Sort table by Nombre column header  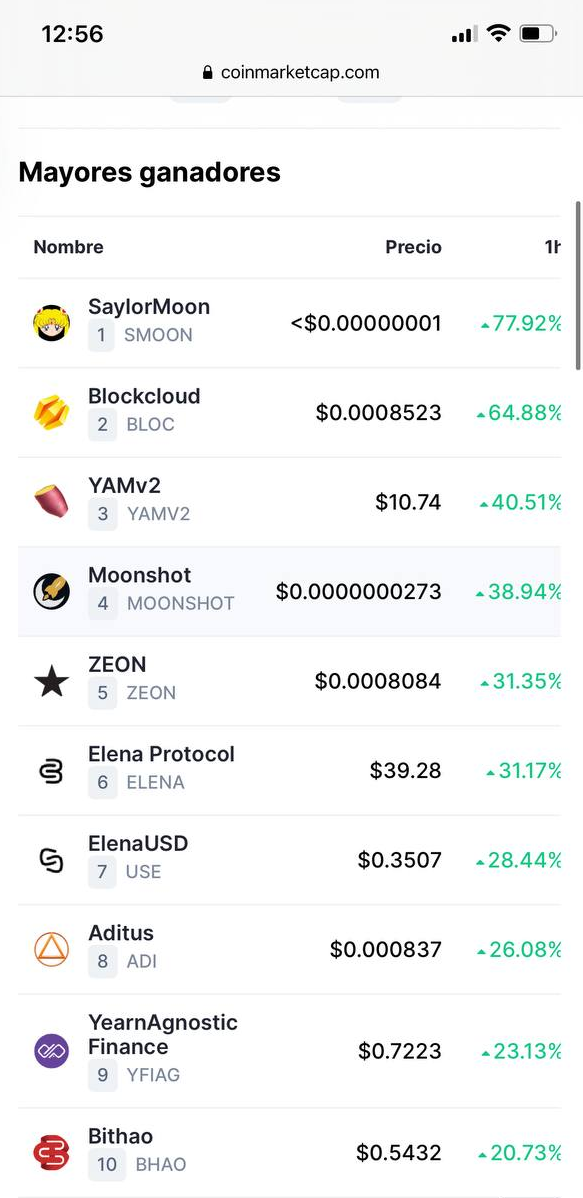(68, 247)
